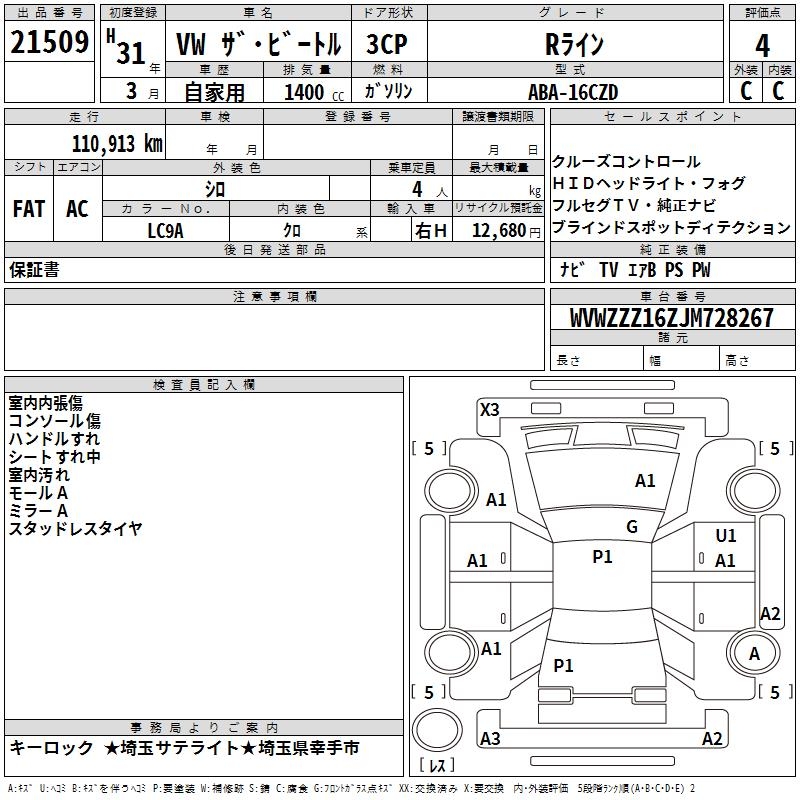This screenshot has width=800, height=800.
Task: Click the 注意事項欄 caution notes header
Action: (274, 297)
